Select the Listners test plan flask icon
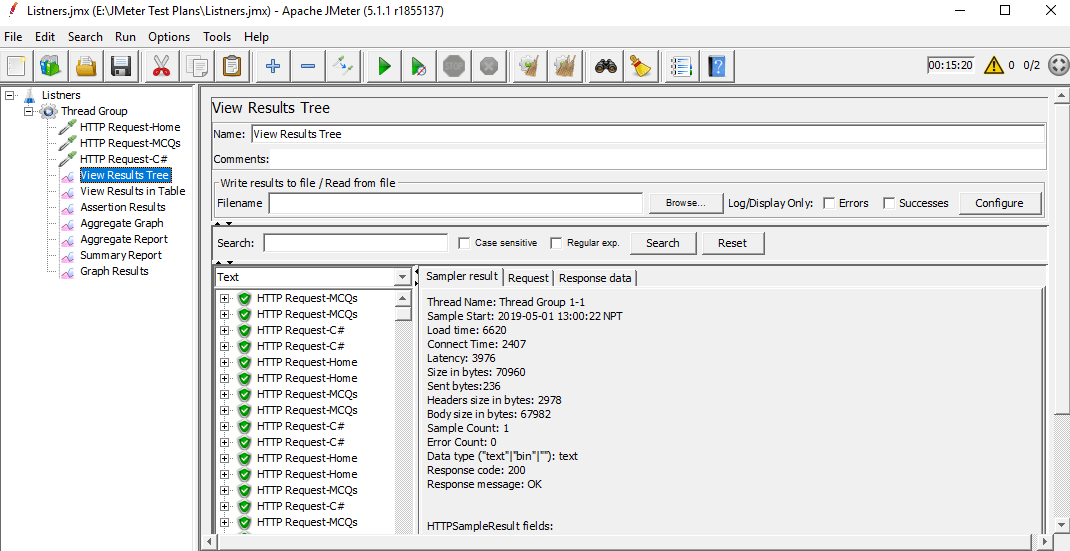The height and width of the screenshot is (551, 1070). [29, 95]
